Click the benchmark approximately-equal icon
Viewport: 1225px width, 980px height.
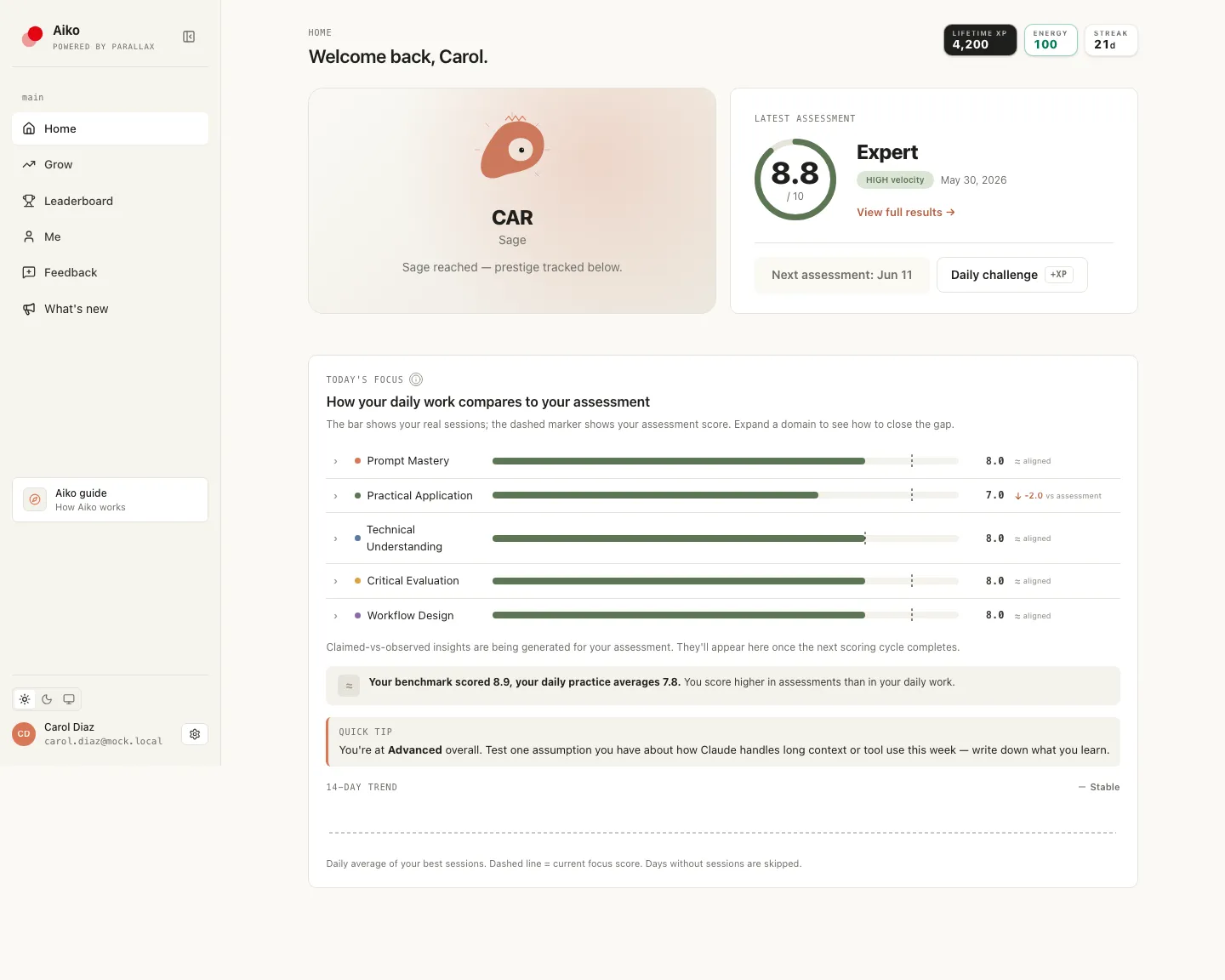click(349, 685)
